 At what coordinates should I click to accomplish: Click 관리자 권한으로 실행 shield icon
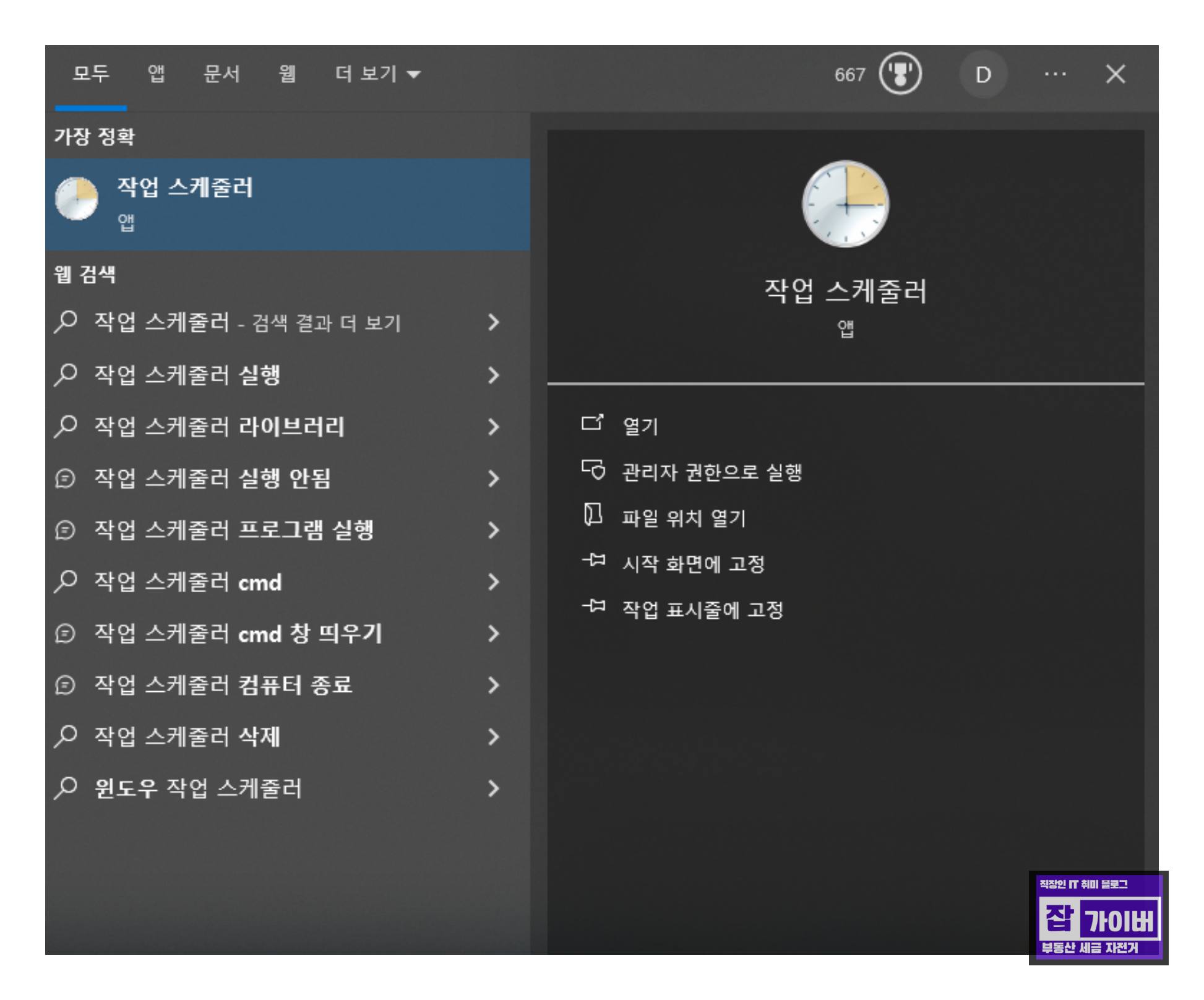(x=593, y=470)
